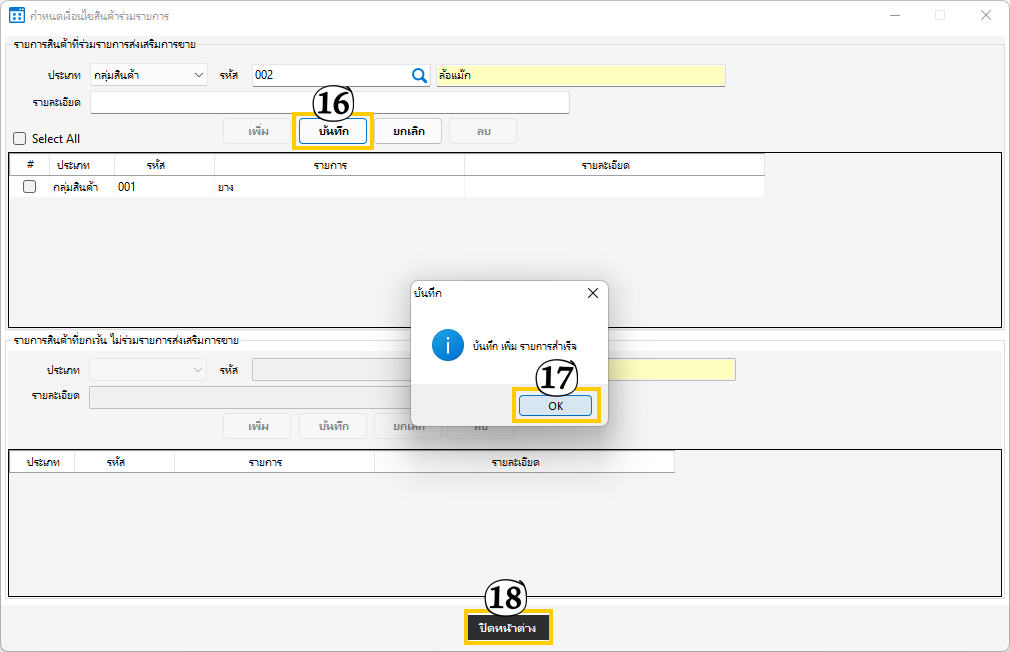Close the main window from title bar
1010x652 pixels.
point(986,15)
